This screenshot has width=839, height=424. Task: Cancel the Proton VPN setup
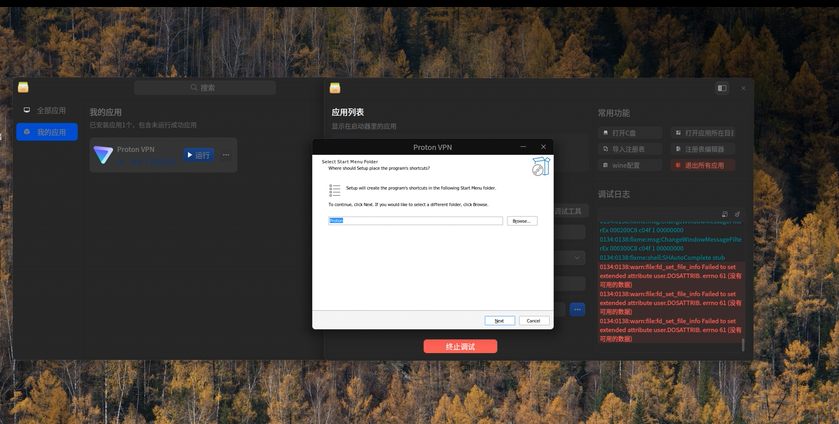[533, 321]
